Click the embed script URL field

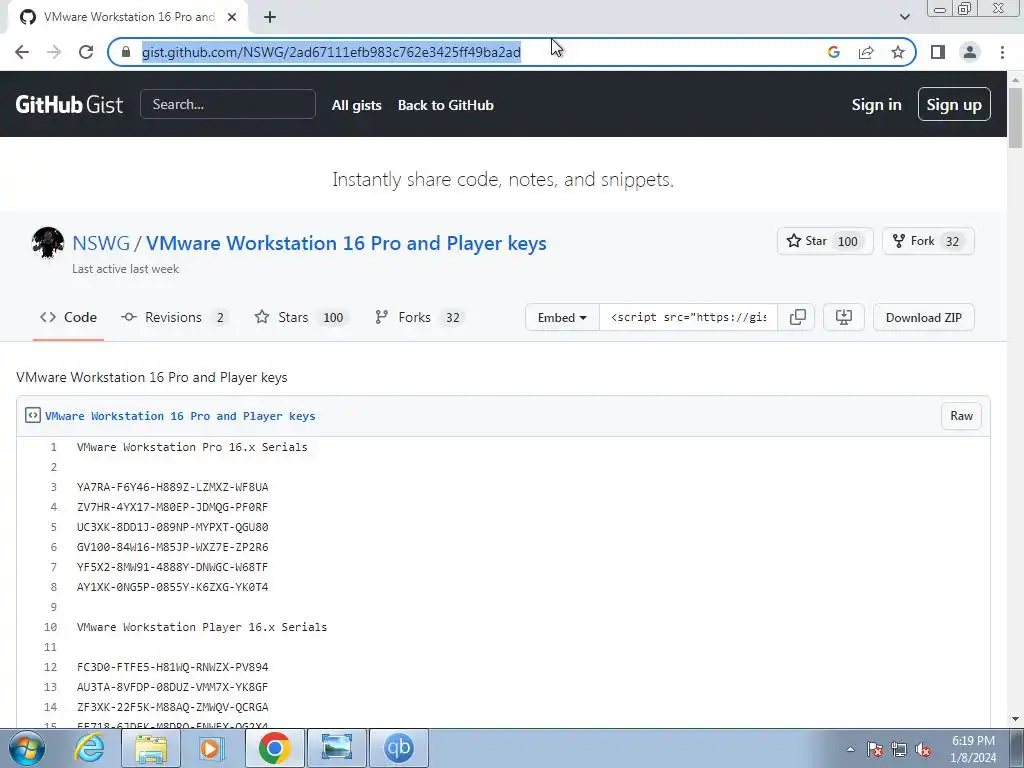(x=688, y=317)
